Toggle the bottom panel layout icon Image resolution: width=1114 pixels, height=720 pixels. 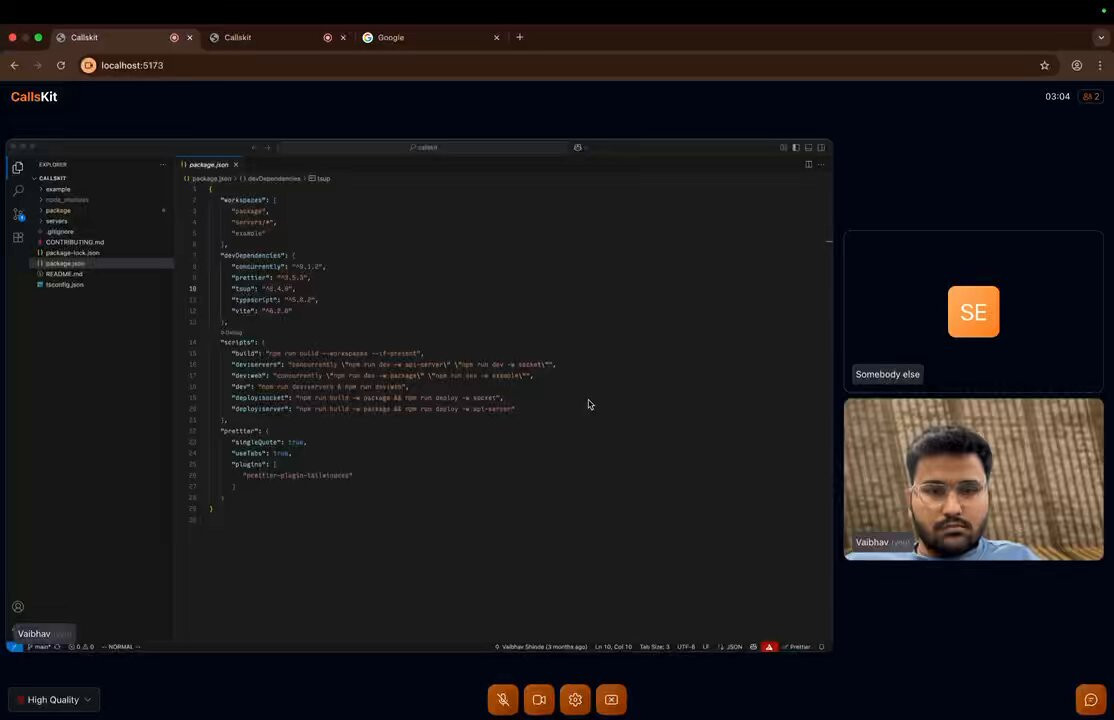[809, 147]
